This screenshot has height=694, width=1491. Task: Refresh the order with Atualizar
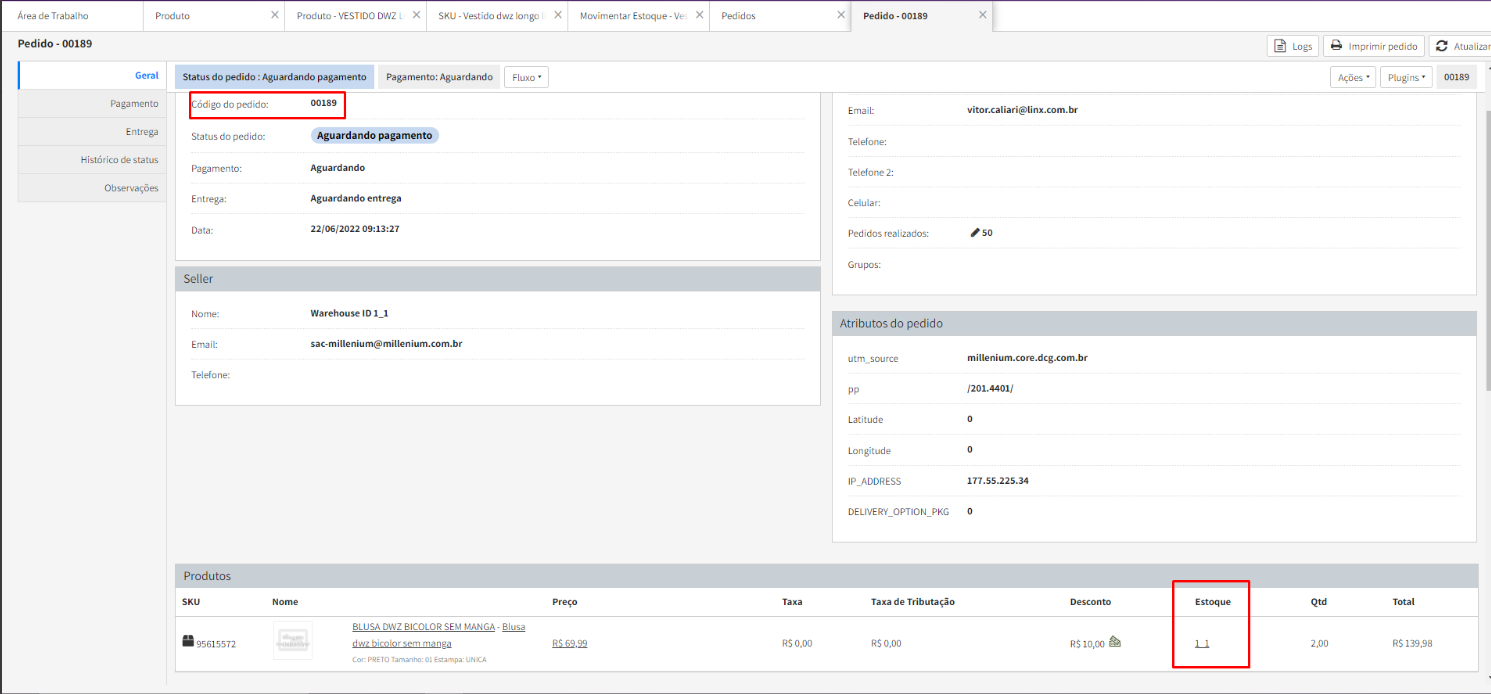pyautogui.click(x=1462, y=46)
